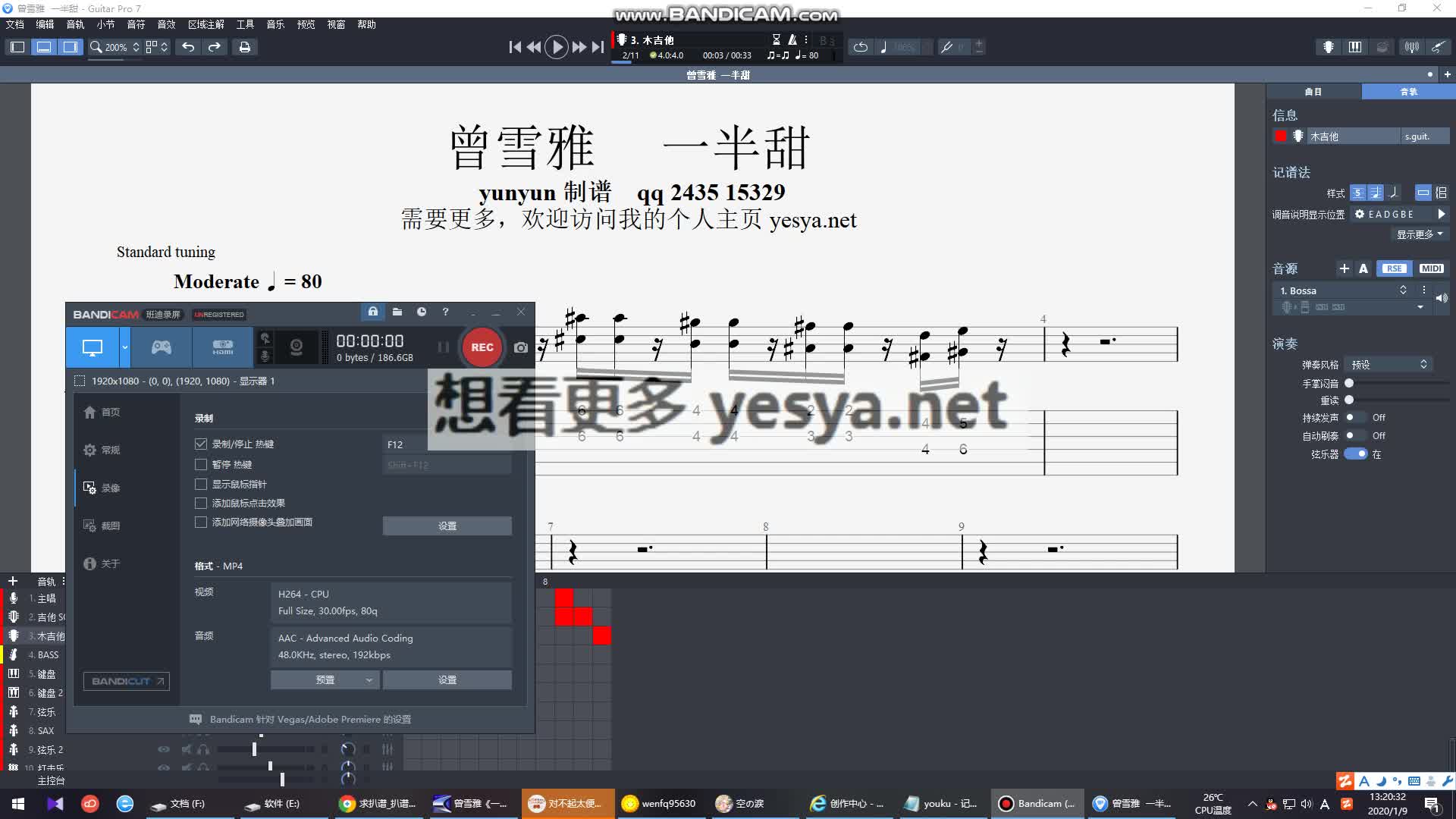
Task: Start recording with red REC button
Action: [482, 347]
